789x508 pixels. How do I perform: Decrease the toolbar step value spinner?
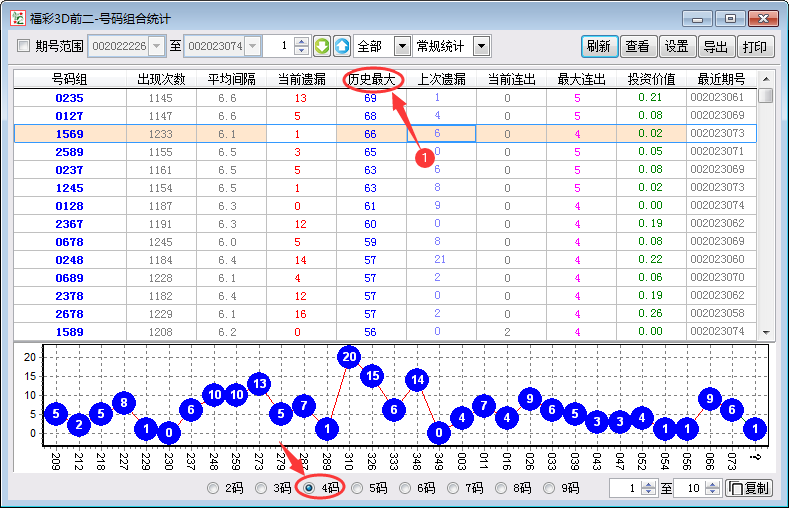pos(301,51)
